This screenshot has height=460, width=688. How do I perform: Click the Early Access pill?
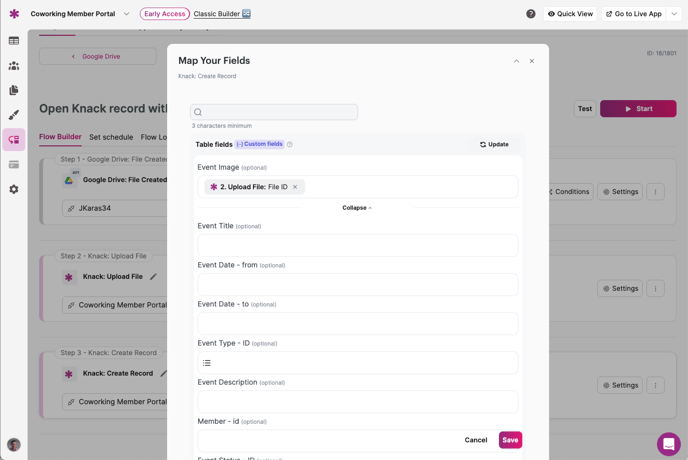tap(165, 14)
